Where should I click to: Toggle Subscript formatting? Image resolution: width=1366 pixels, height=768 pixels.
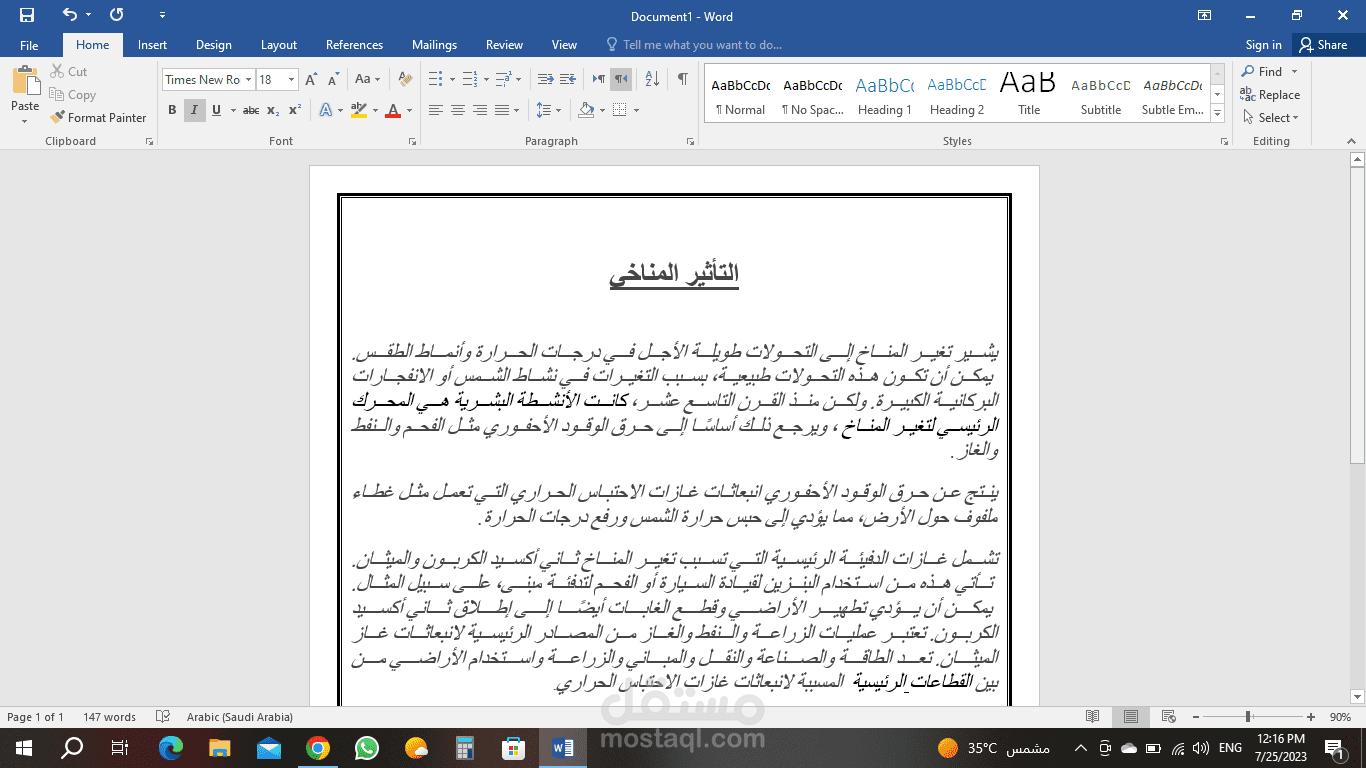[x=273, y=110]
